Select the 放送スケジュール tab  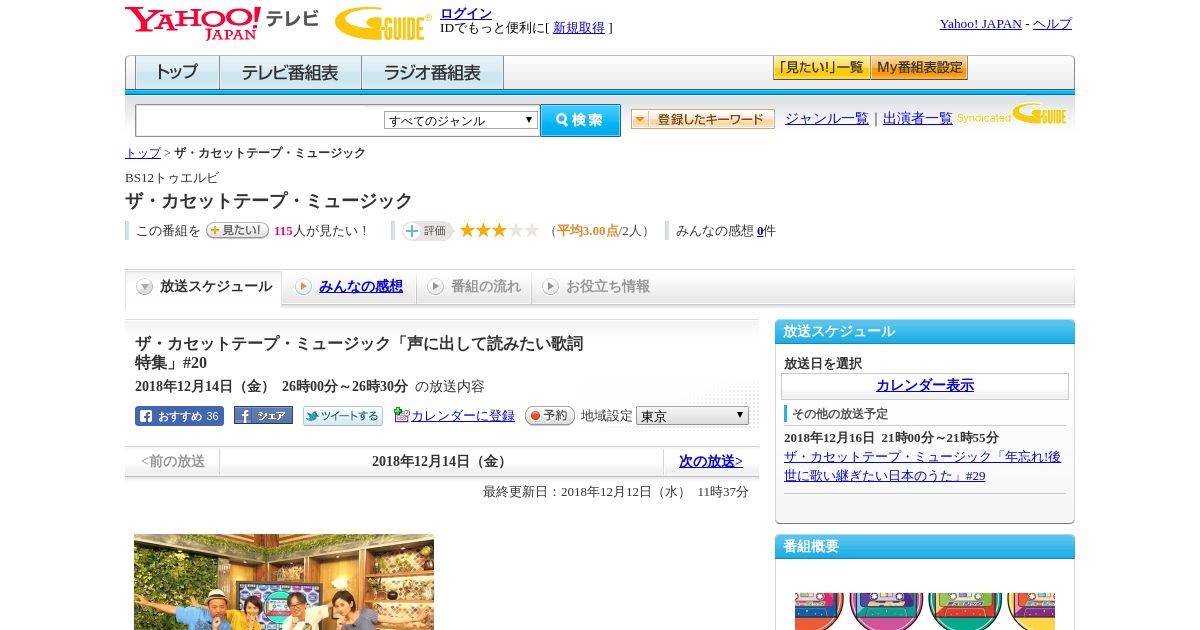(204, 287)
